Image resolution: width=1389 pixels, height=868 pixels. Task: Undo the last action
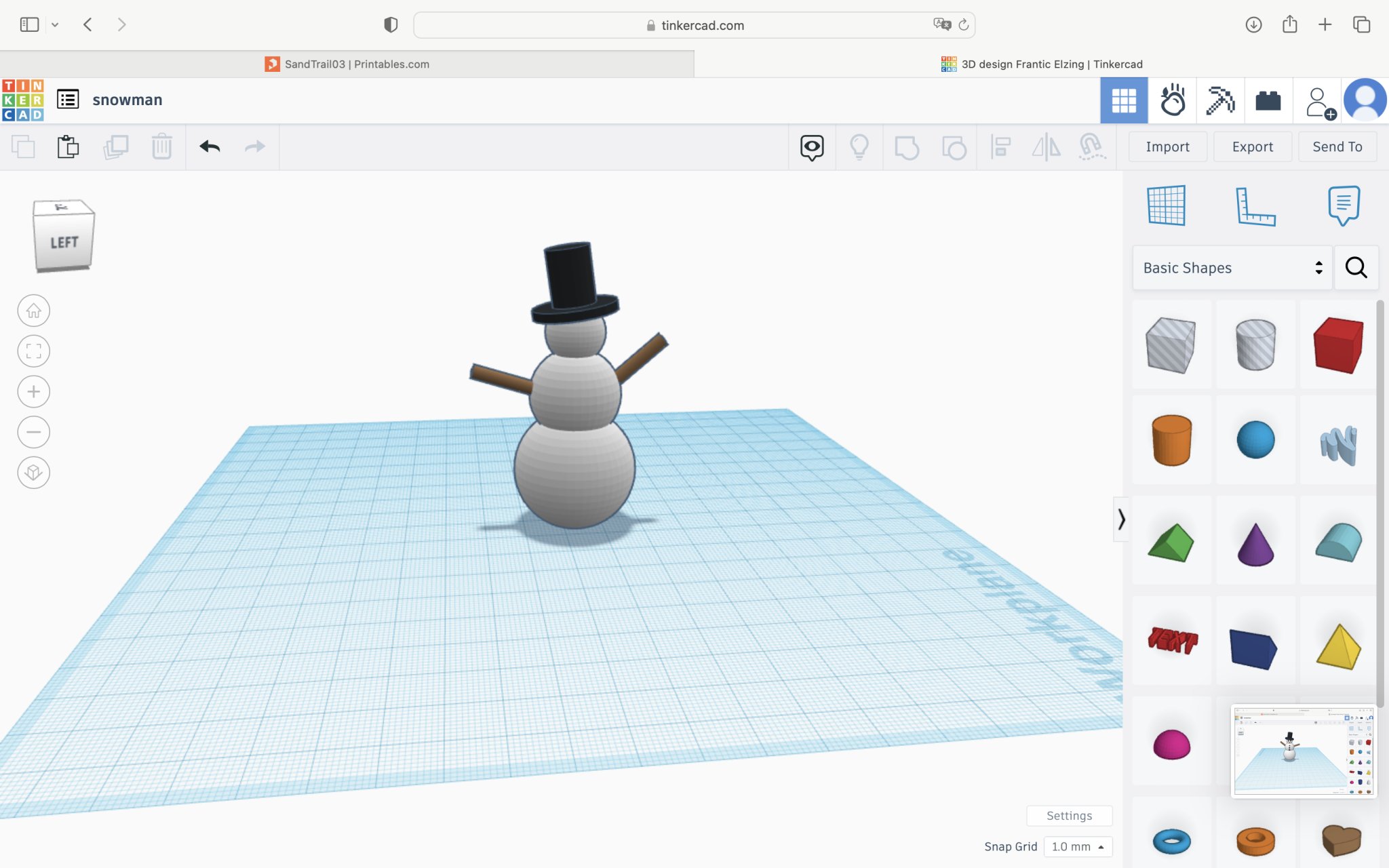pyautogui.click(x=210, y=146)
